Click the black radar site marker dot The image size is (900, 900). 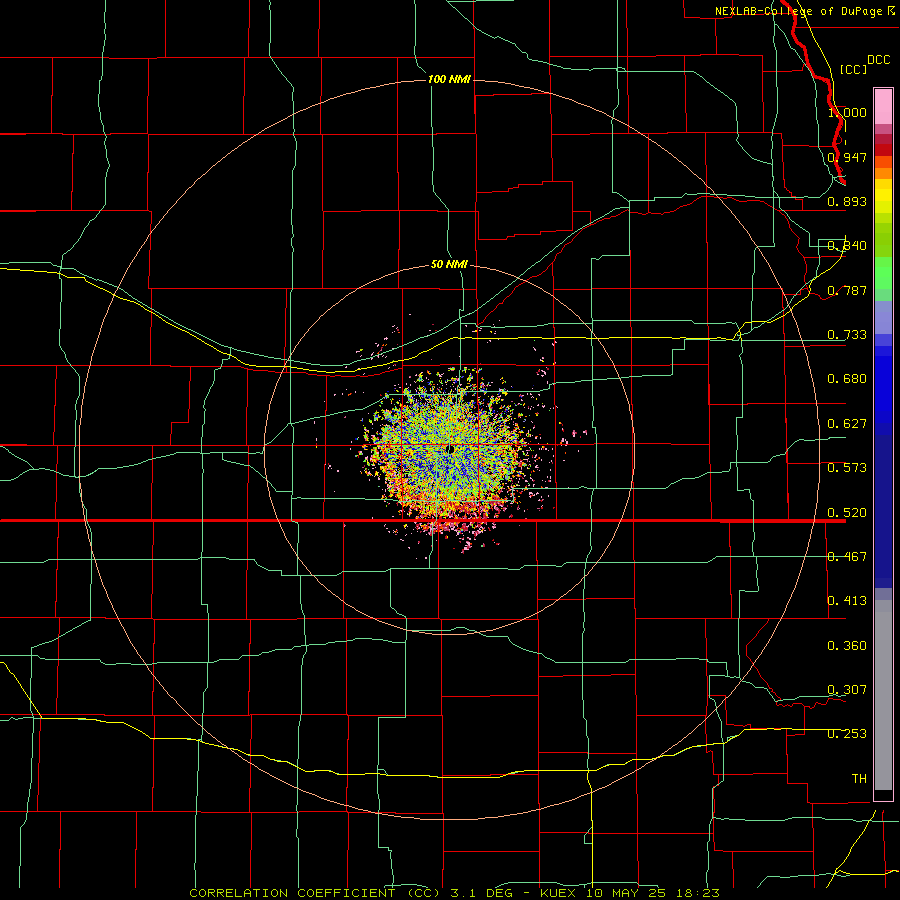point(450,449)
